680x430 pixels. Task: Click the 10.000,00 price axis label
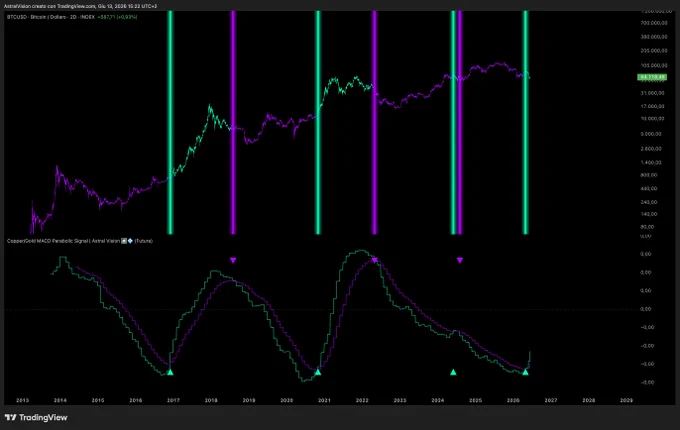(x=652, y=118)
